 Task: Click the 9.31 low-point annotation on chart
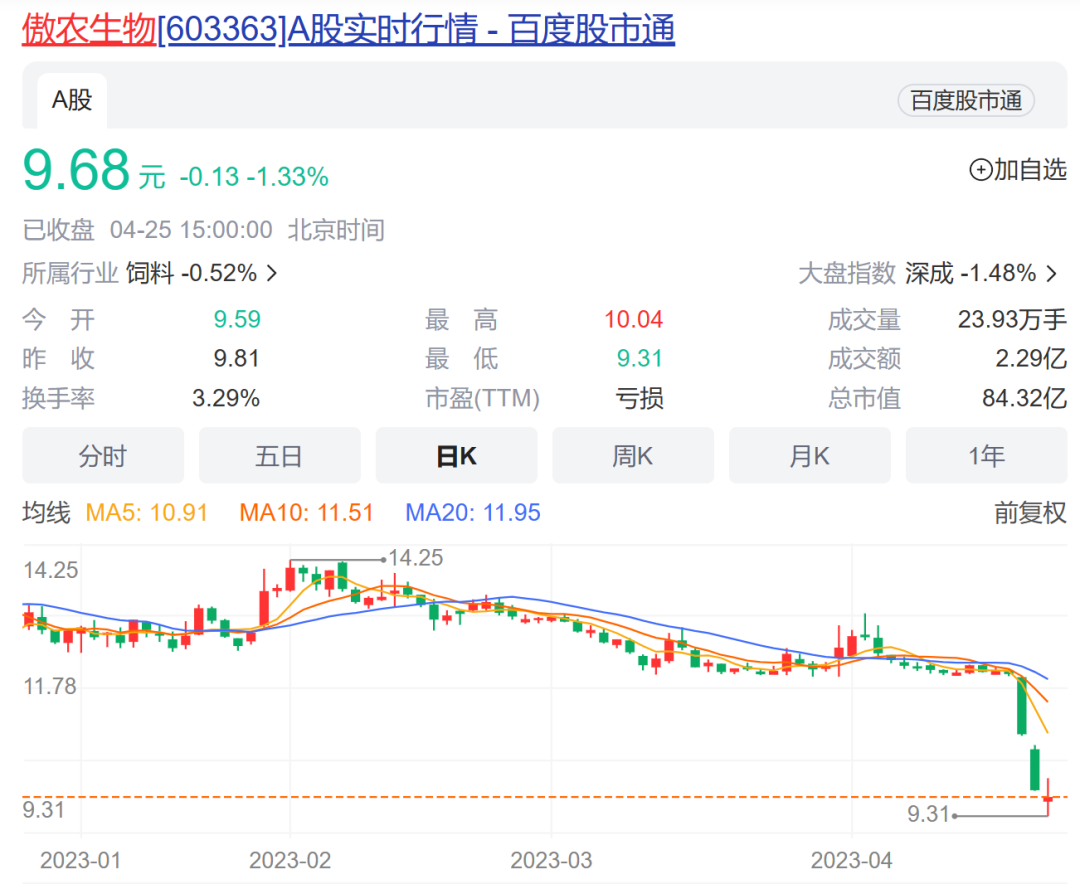928,814
